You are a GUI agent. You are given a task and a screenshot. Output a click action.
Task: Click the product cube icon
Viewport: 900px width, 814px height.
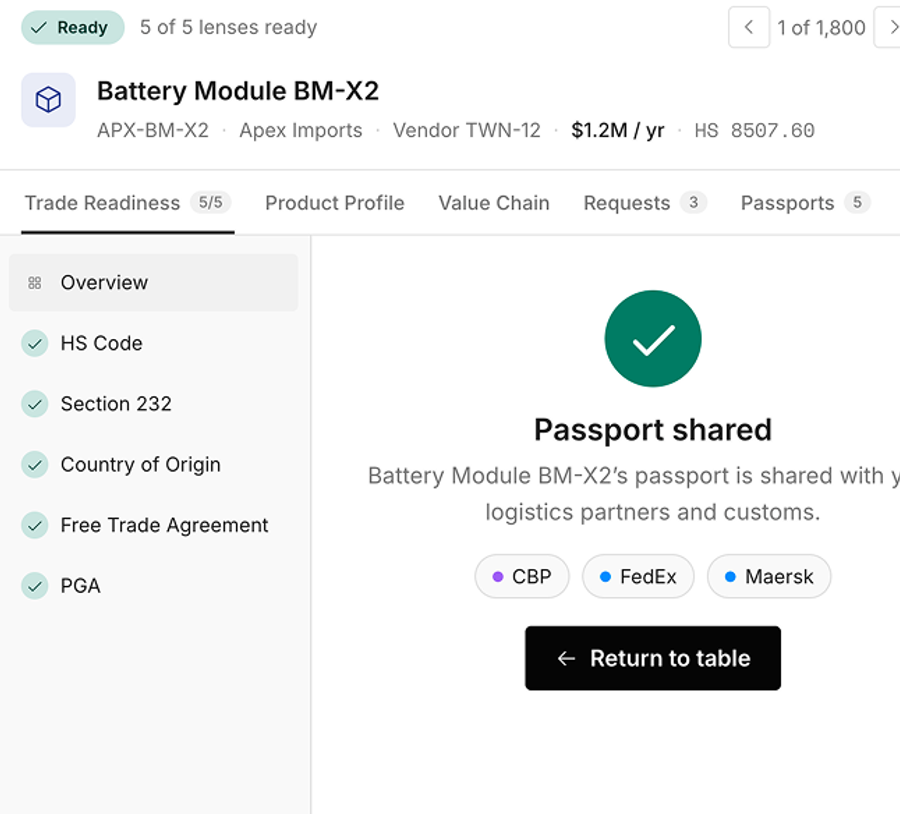coord(48,100)
